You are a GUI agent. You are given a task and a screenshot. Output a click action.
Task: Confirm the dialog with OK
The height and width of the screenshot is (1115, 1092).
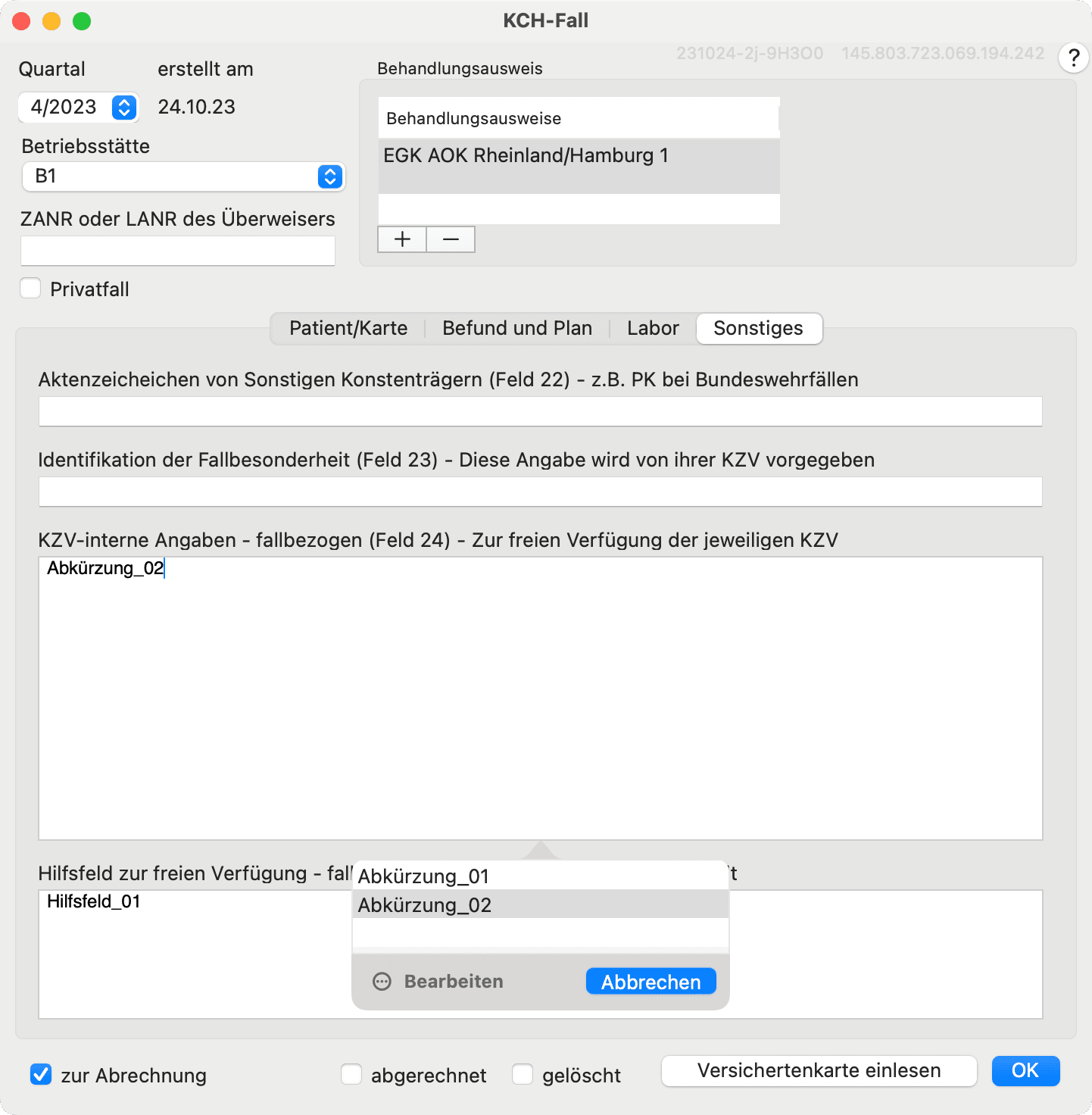[1025, 1071]
